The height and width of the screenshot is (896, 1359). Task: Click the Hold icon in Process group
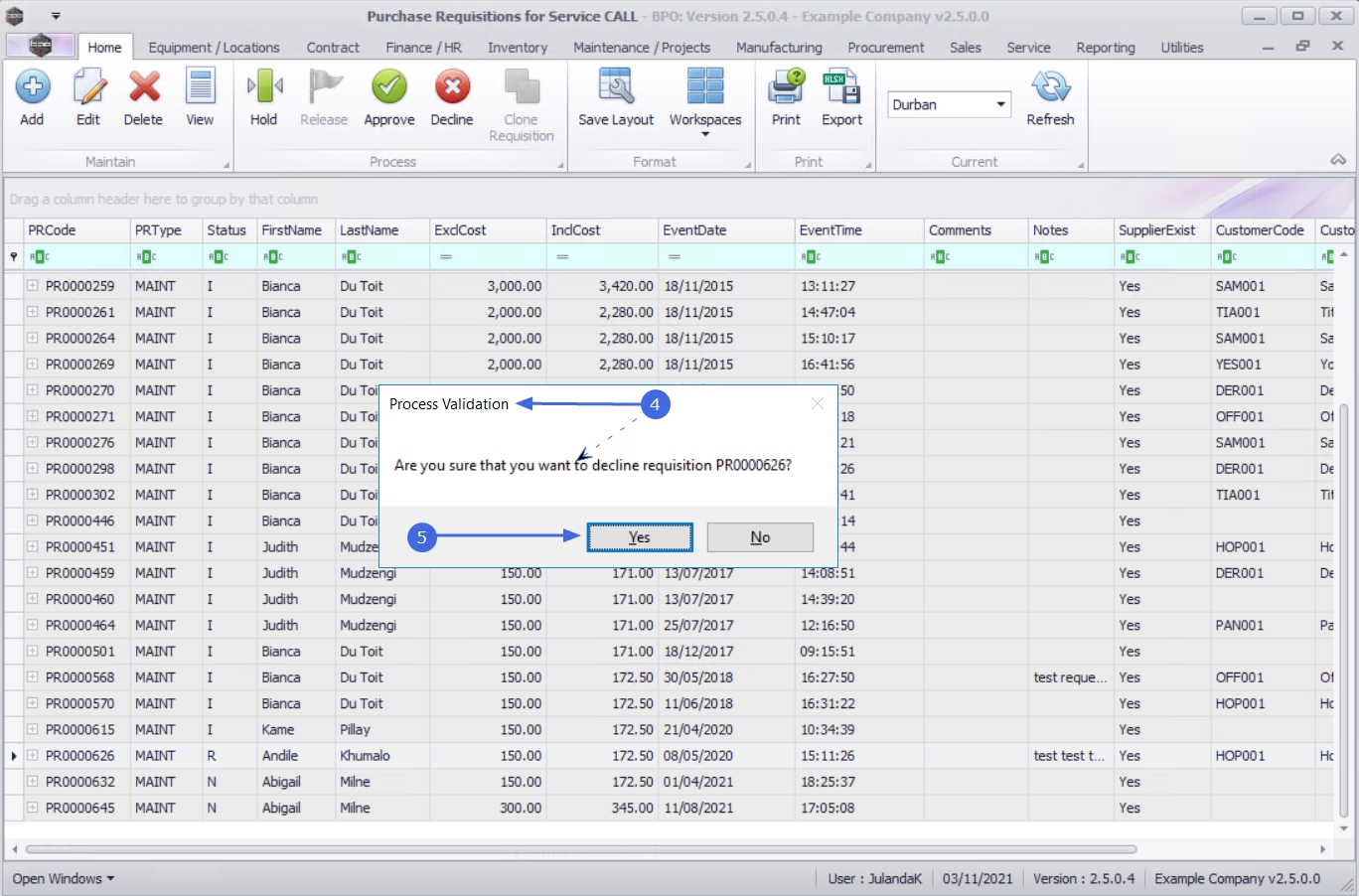pos(264,87)
